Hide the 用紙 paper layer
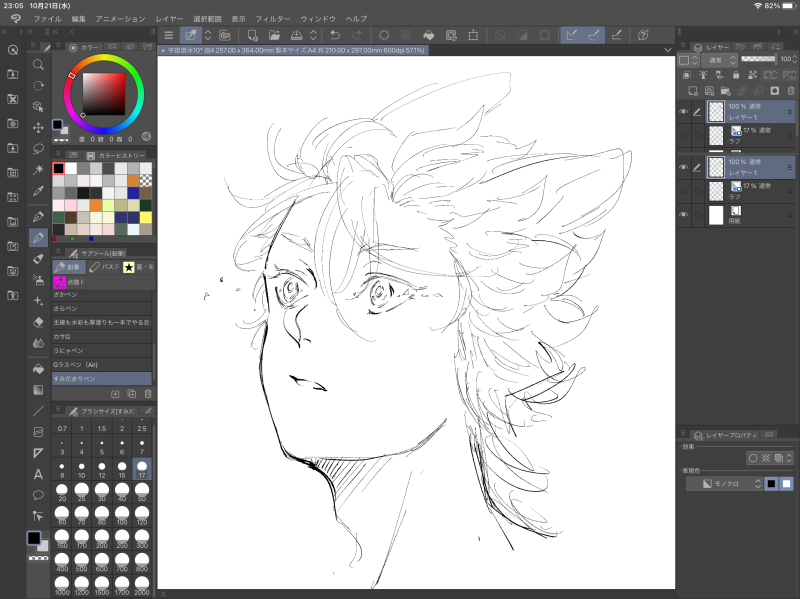This screenshot has height=599, width=800. (x=683, y=215)
